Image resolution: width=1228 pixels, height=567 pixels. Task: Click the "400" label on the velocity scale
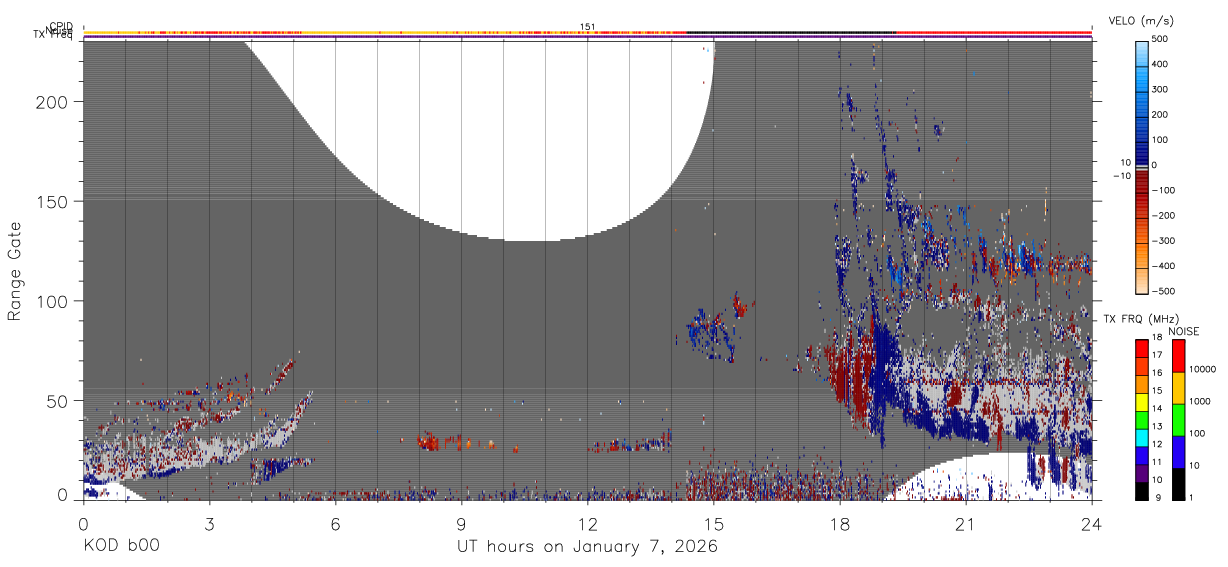pos(1162,65)
